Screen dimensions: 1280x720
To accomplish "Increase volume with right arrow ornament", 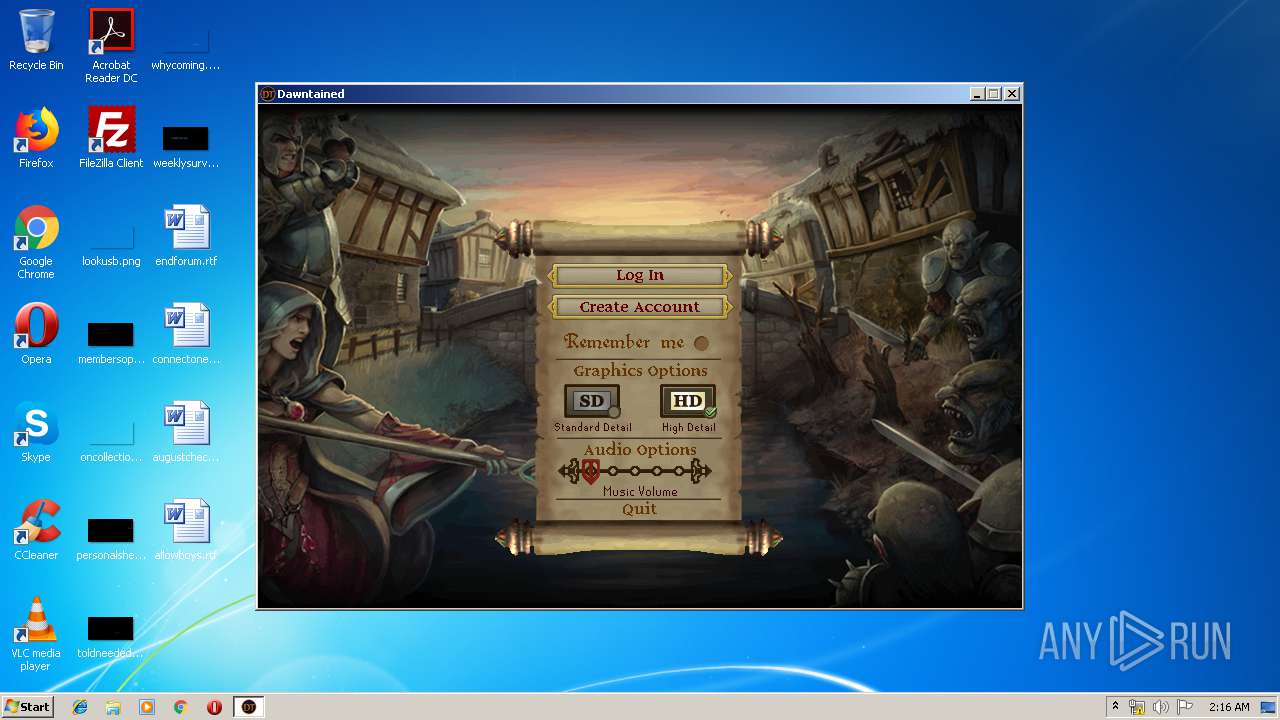I will 702,471.
